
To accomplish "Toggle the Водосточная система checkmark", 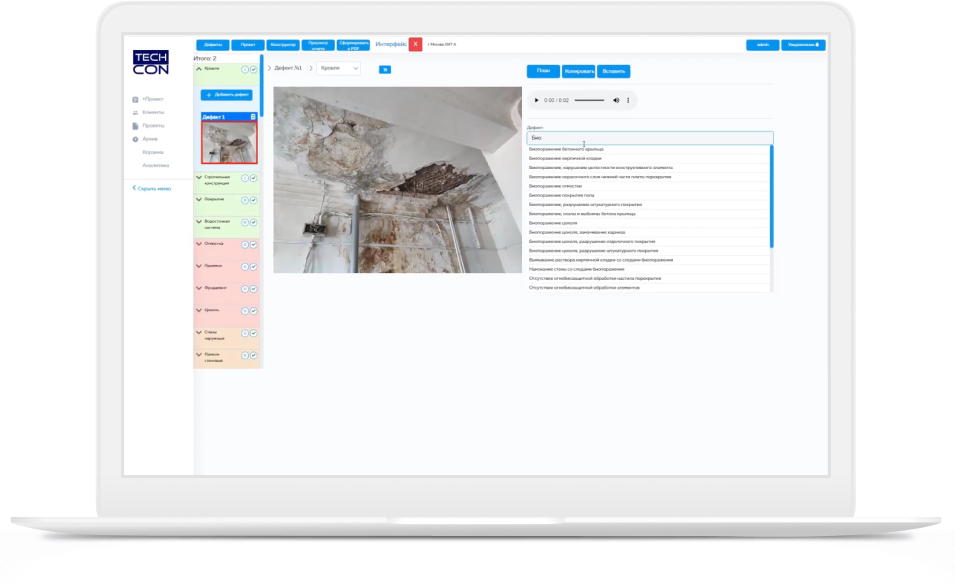I will pyautogui.click(x=253, y=222).
